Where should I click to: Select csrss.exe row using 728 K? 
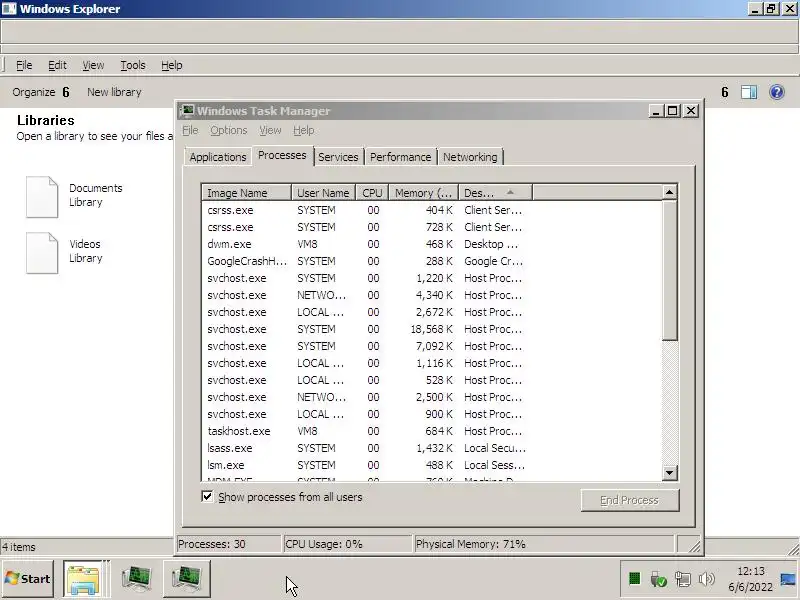(x=366, y=227)
